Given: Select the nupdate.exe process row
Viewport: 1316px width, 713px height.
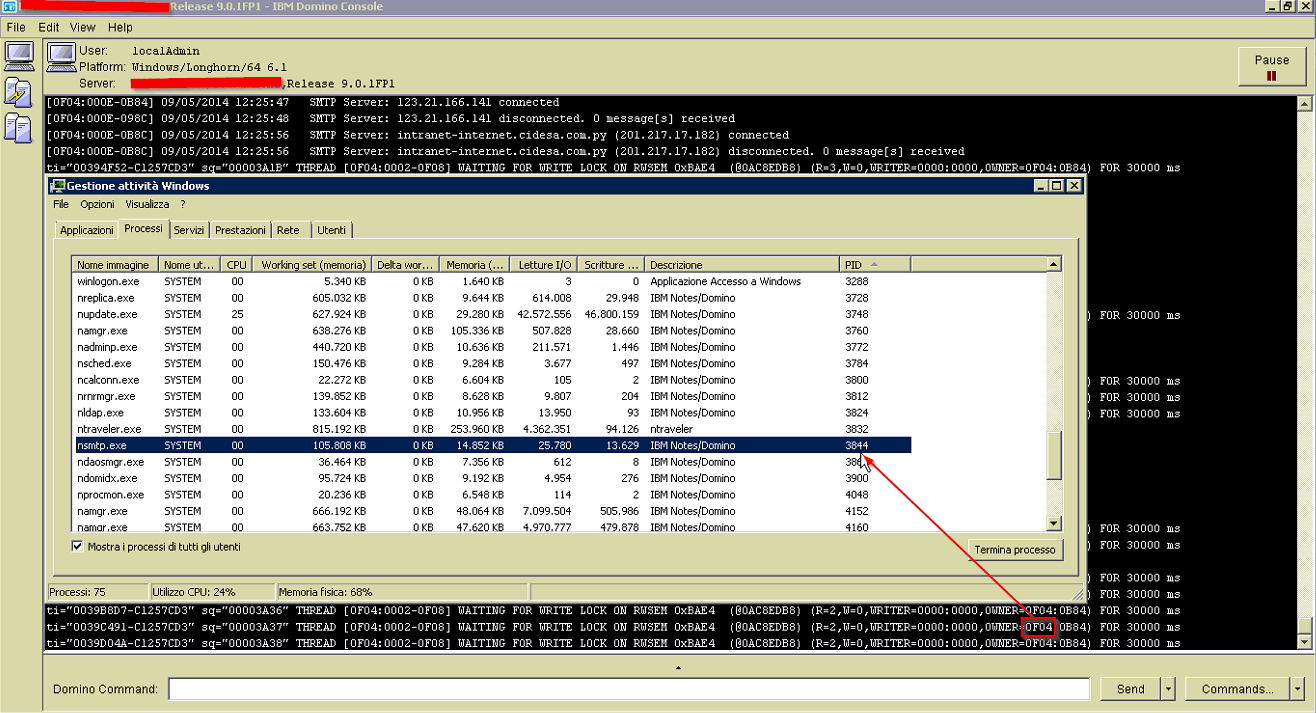Looking at the screenshot, I should pyautogui.click(x=491, y=314).
